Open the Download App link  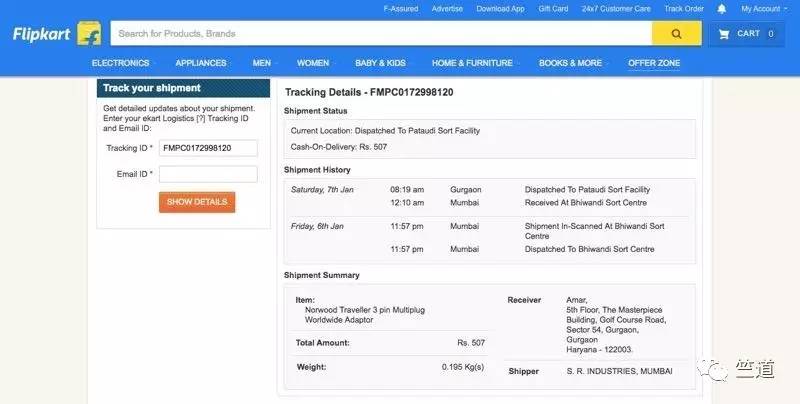pyautogui.click(x=501, y=9)
